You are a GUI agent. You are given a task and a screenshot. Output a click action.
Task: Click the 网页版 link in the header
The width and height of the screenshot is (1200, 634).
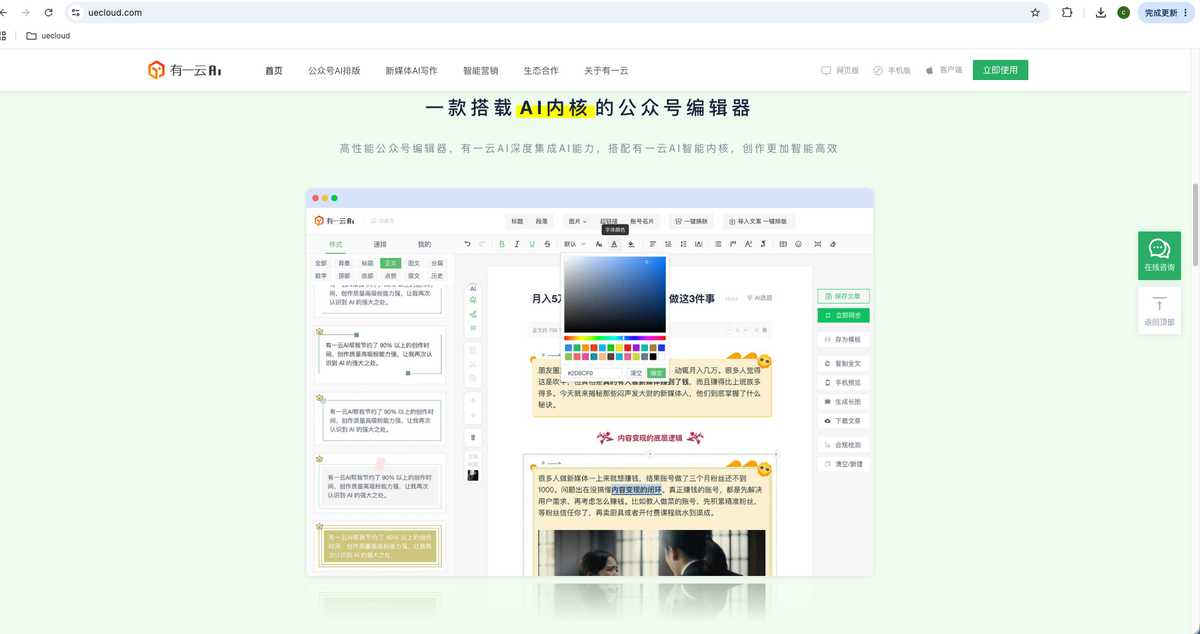[x=840, y=71]
